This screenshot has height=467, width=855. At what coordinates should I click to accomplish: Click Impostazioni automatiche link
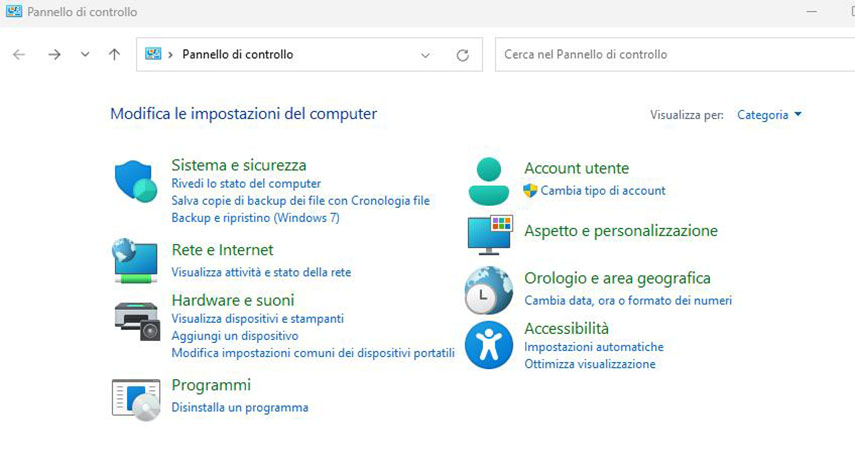pyautogui.click(x=594, y=346)
